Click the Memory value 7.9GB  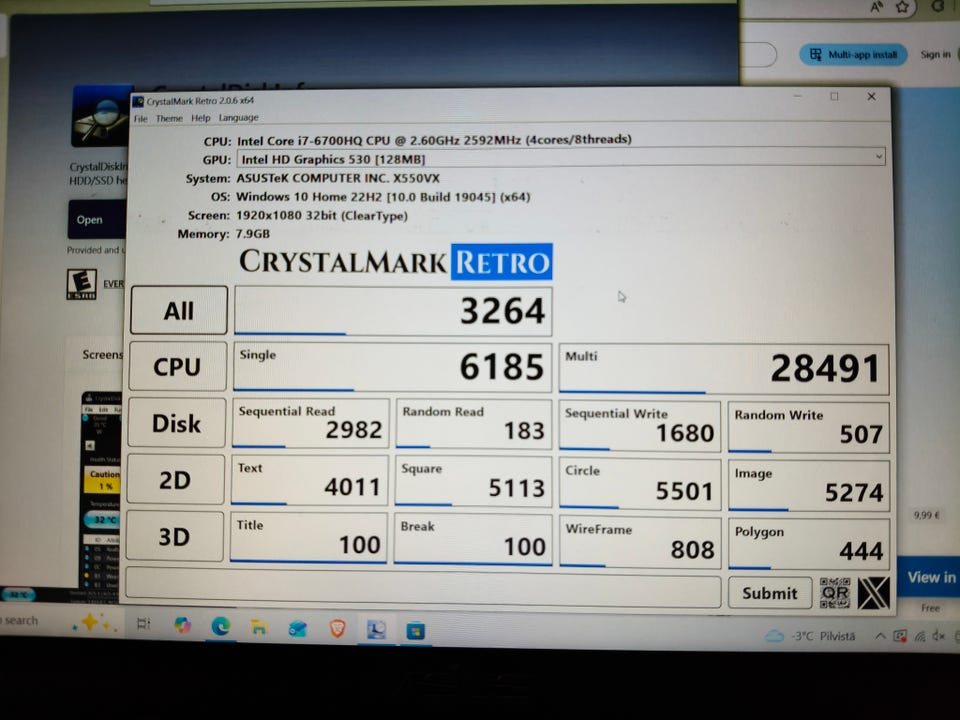coord(253,234)
